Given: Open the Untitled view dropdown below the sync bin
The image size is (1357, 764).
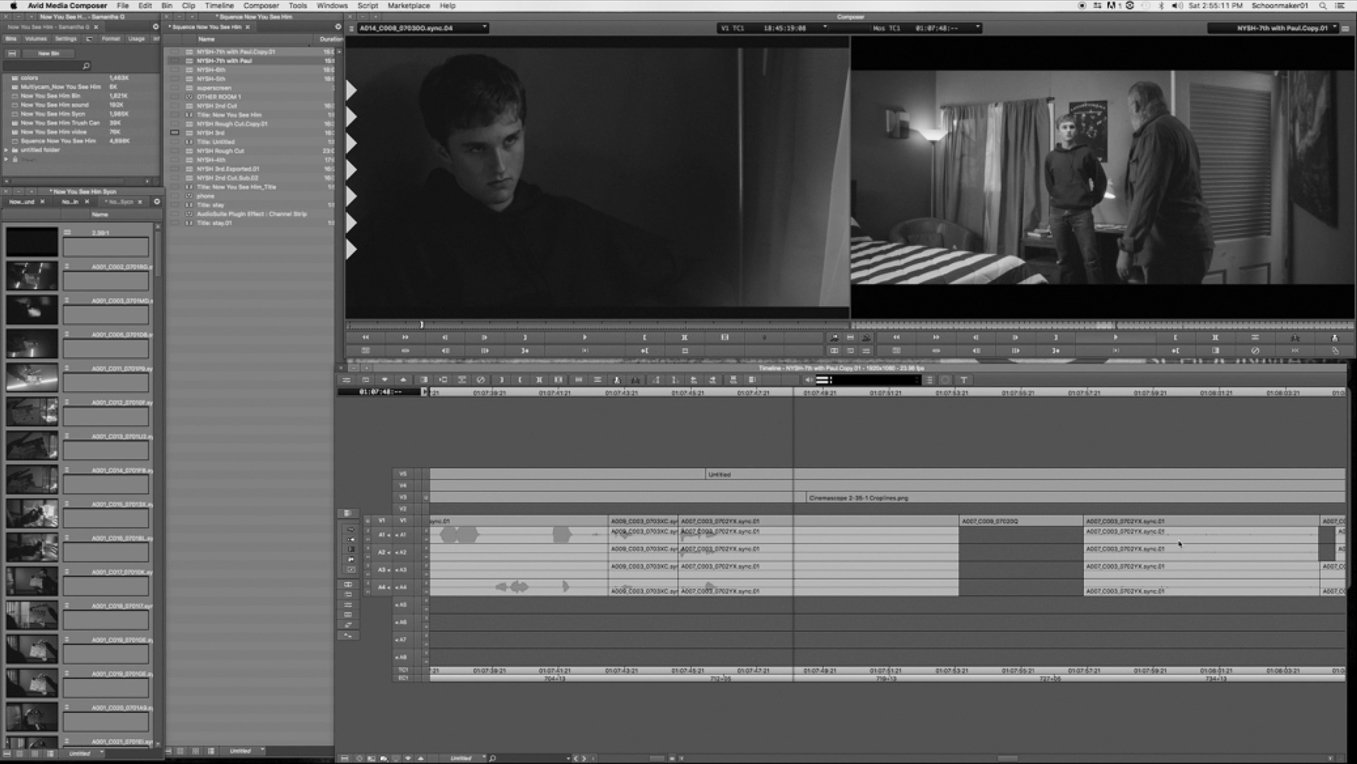Looking at the screenshot, I should point(82,753).
